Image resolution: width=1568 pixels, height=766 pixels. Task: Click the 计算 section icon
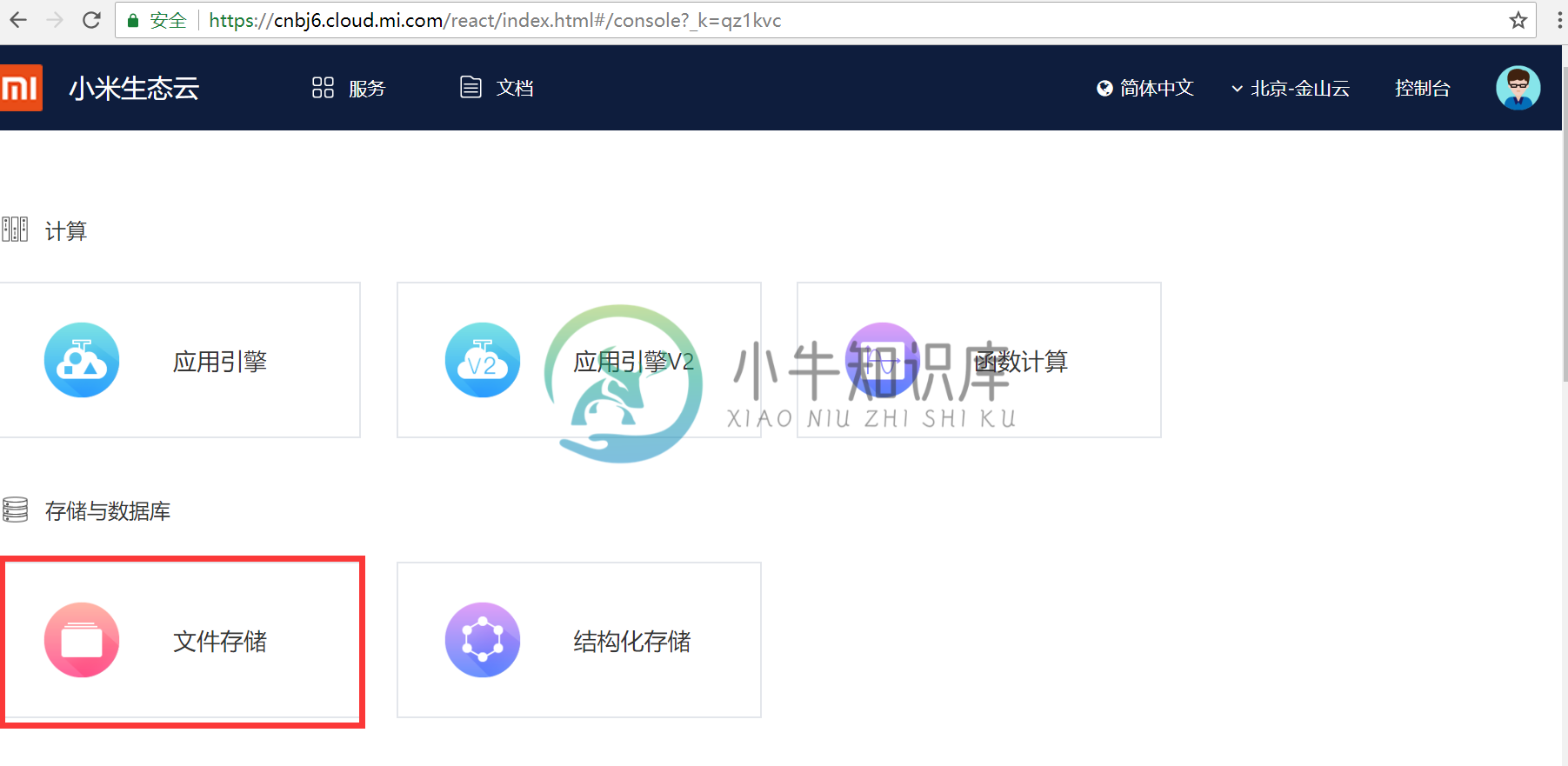point(15,230)
